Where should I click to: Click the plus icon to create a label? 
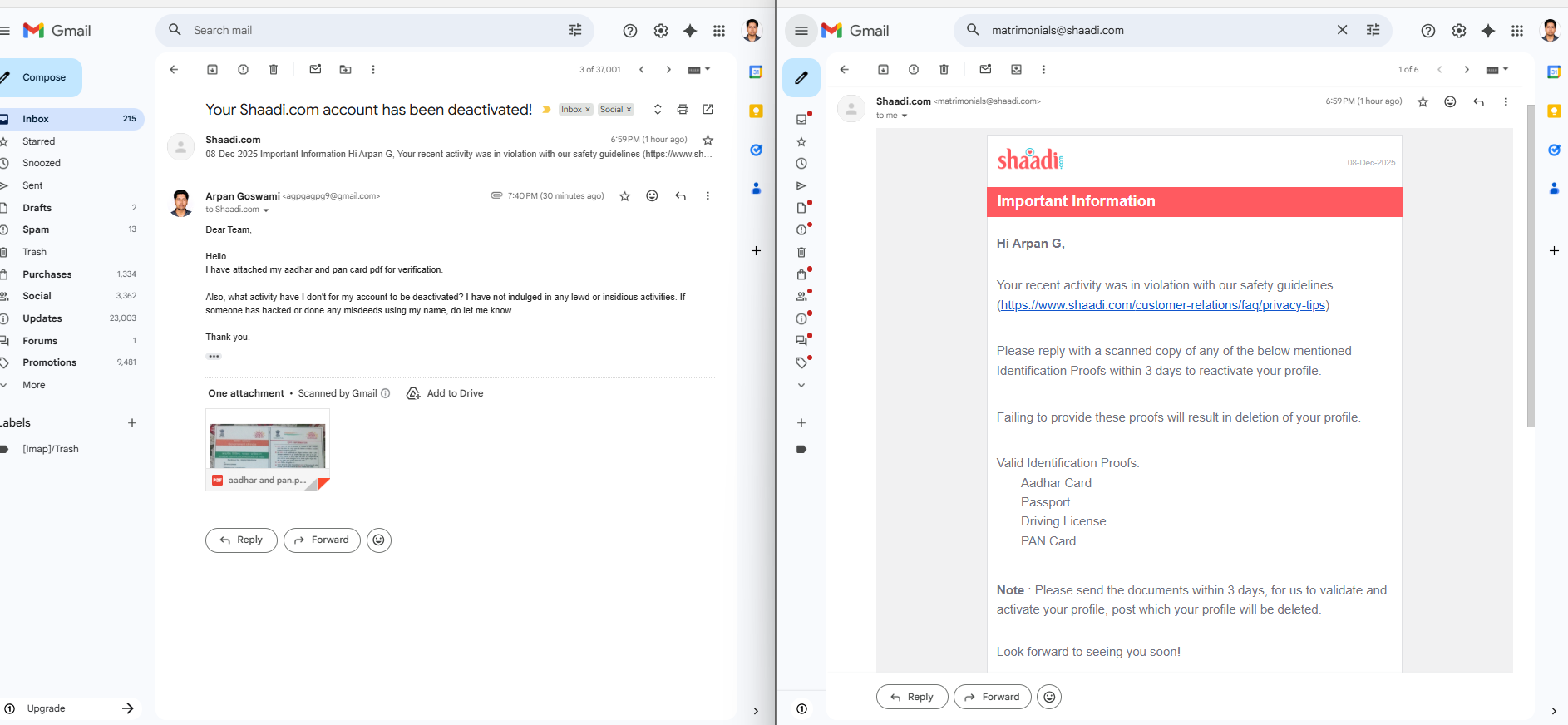(132, 423)
